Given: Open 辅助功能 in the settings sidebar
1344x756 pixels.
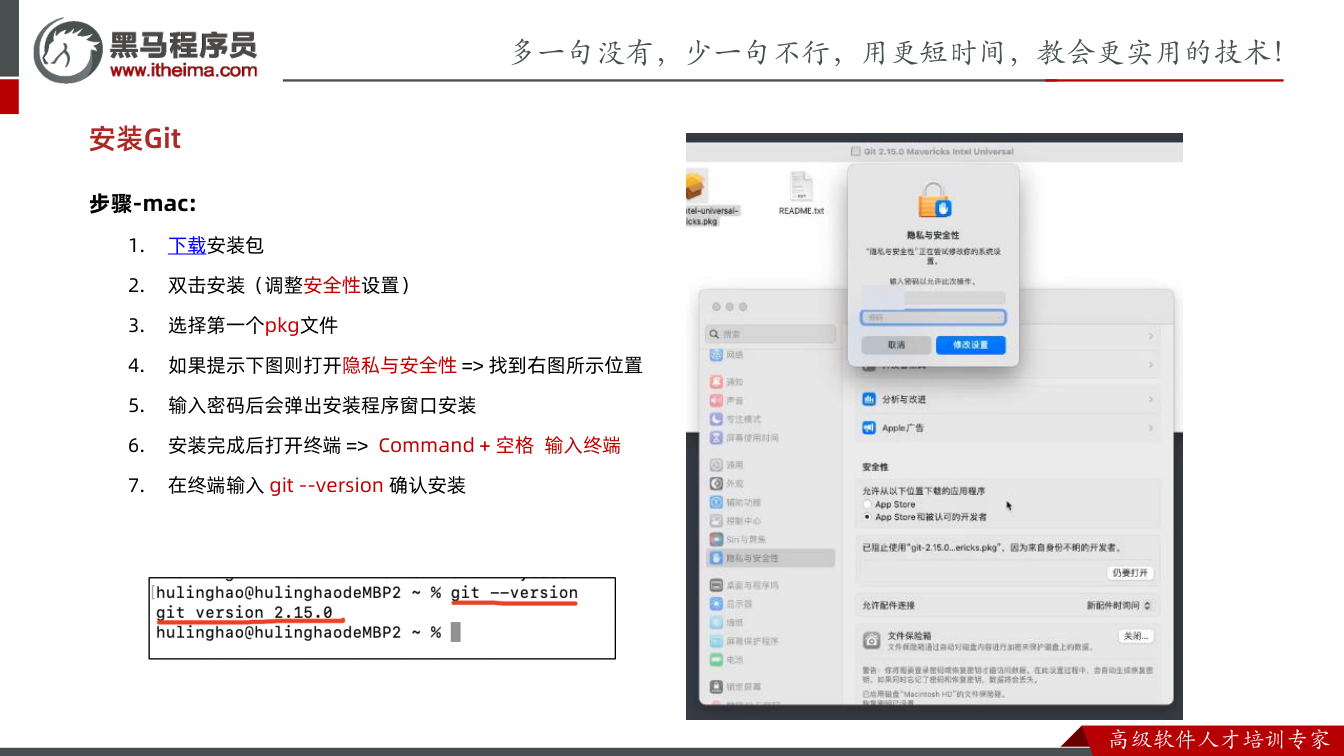Looking at the screenshot, I should (x=735, y=502).
